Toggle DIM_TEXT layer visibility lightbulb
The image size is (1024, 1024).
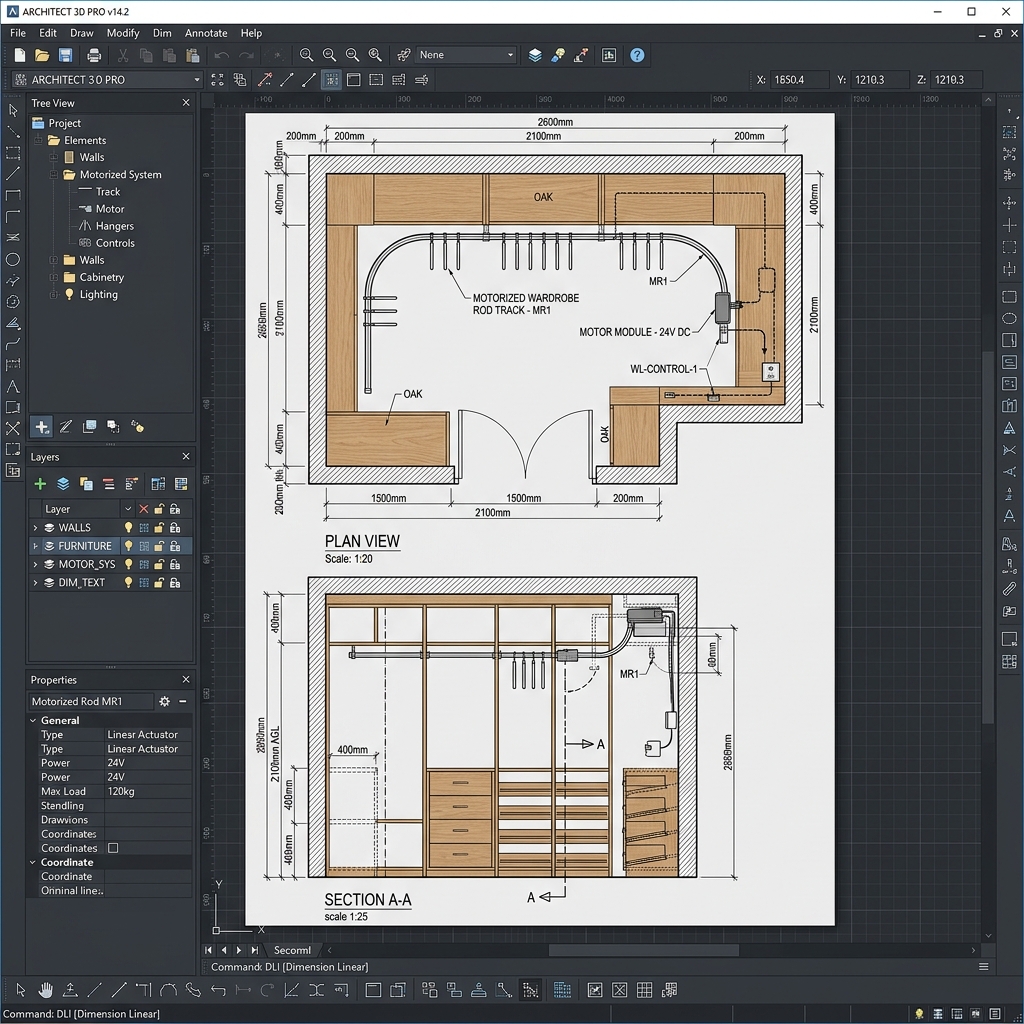click(129, 583)
